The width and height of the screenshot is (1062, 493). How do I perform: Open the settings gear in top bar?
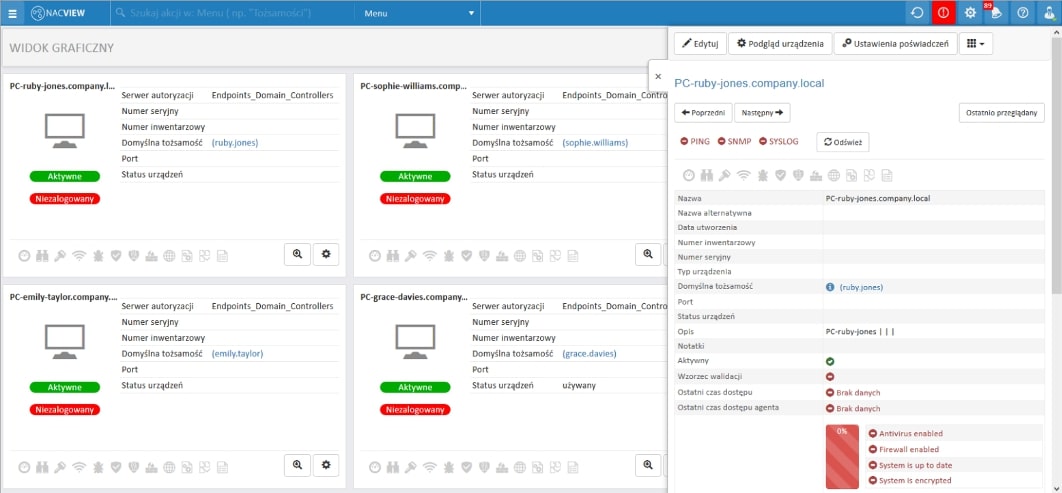click(970, 13)
